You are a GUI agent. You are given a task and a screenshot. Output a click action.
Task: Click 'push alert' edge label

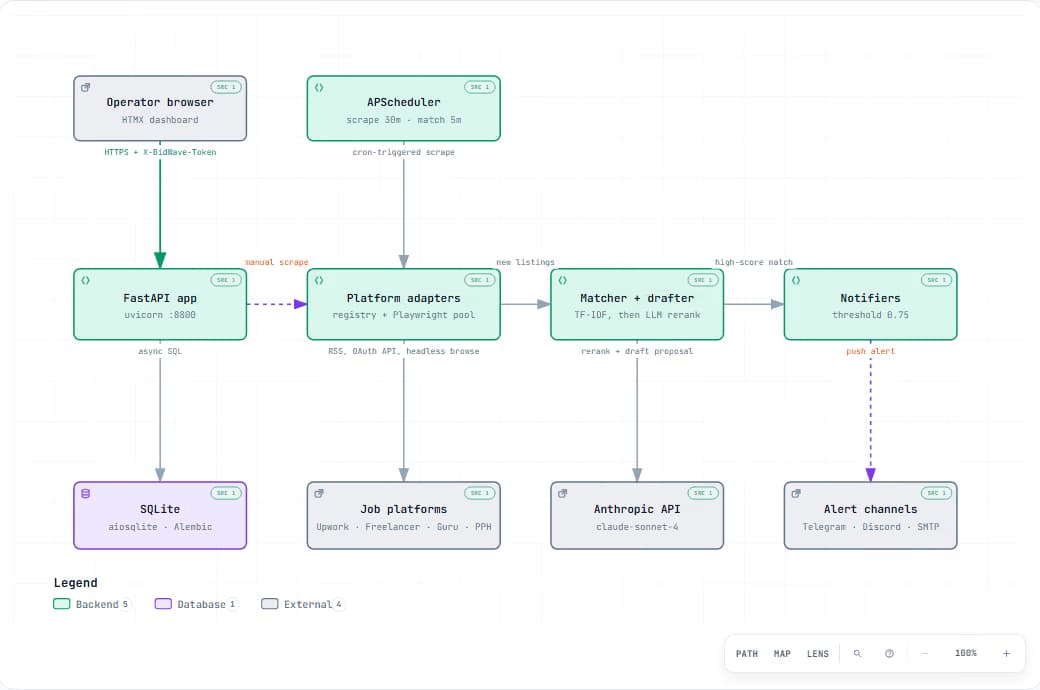tap(870, 351)
